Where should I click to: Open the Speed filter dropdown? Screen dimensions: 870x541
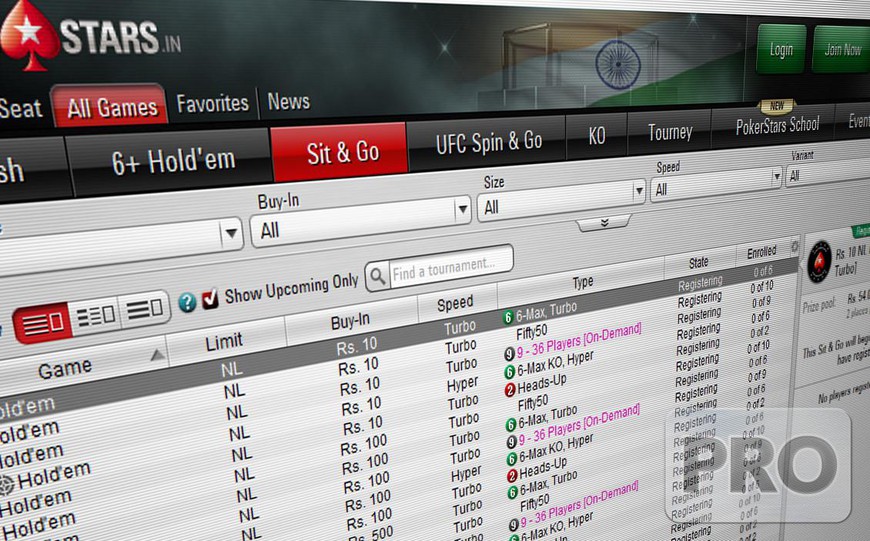point(716,184)
